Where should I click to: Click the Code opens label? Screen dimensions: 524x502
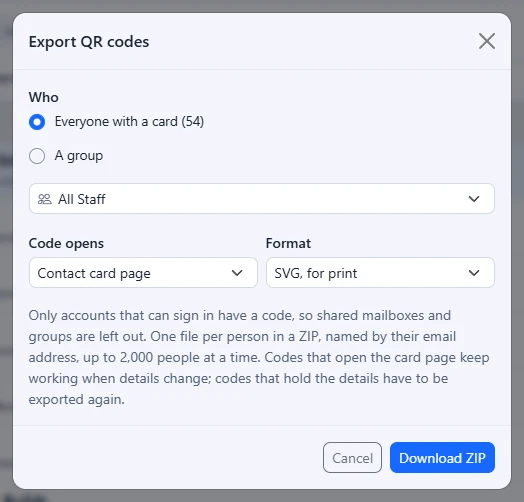coord(66,243)
